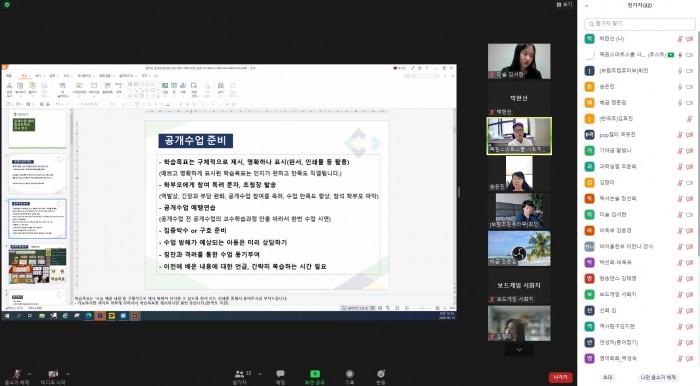Click search icon on shared Windows taskbar
Screen dimensions: 700x386
pyautogui.click(x=19, y=316)
